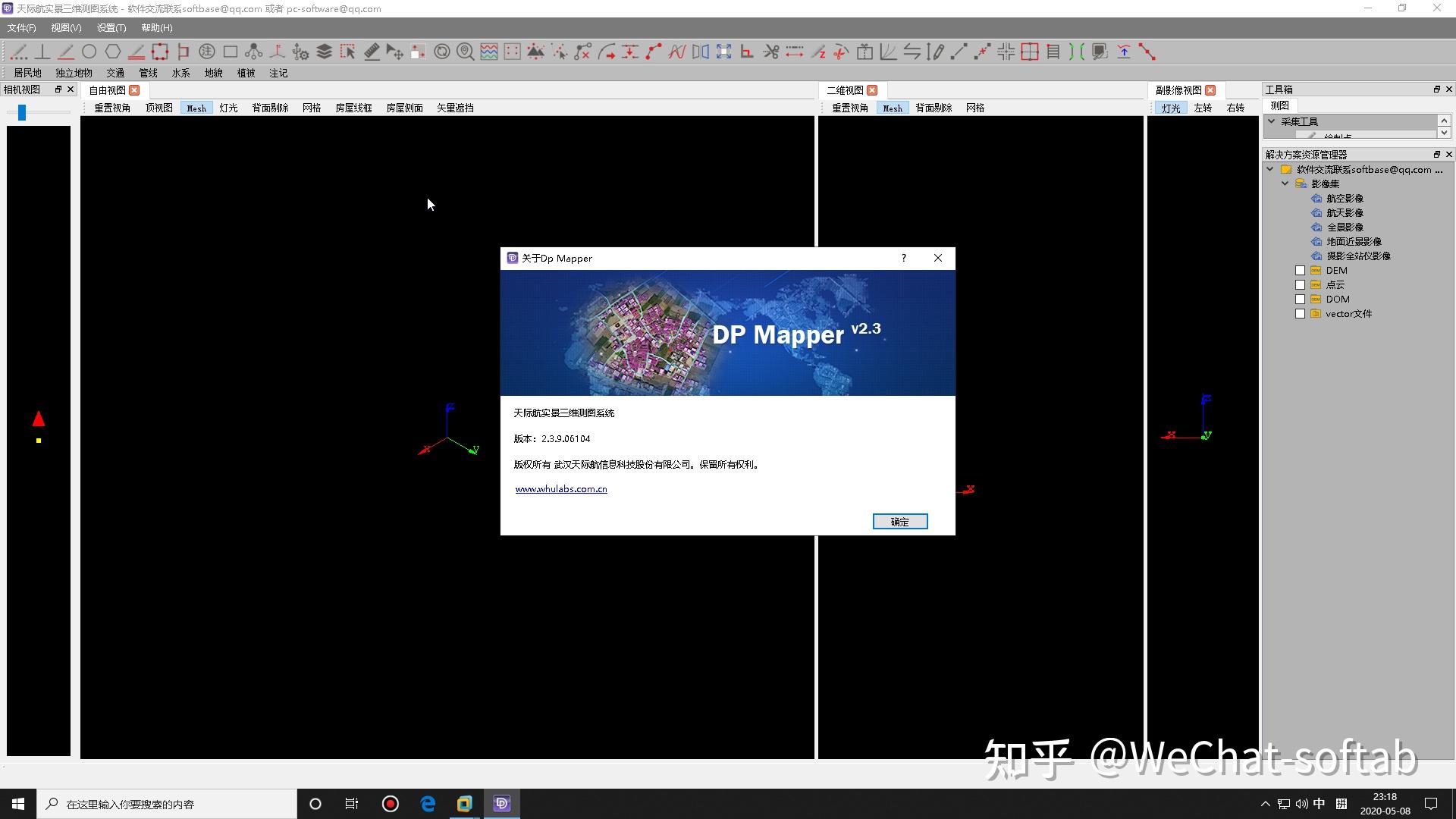1456x819 pixels.
Task: Select the hexagon polygon tool
Action: point(113,52)
